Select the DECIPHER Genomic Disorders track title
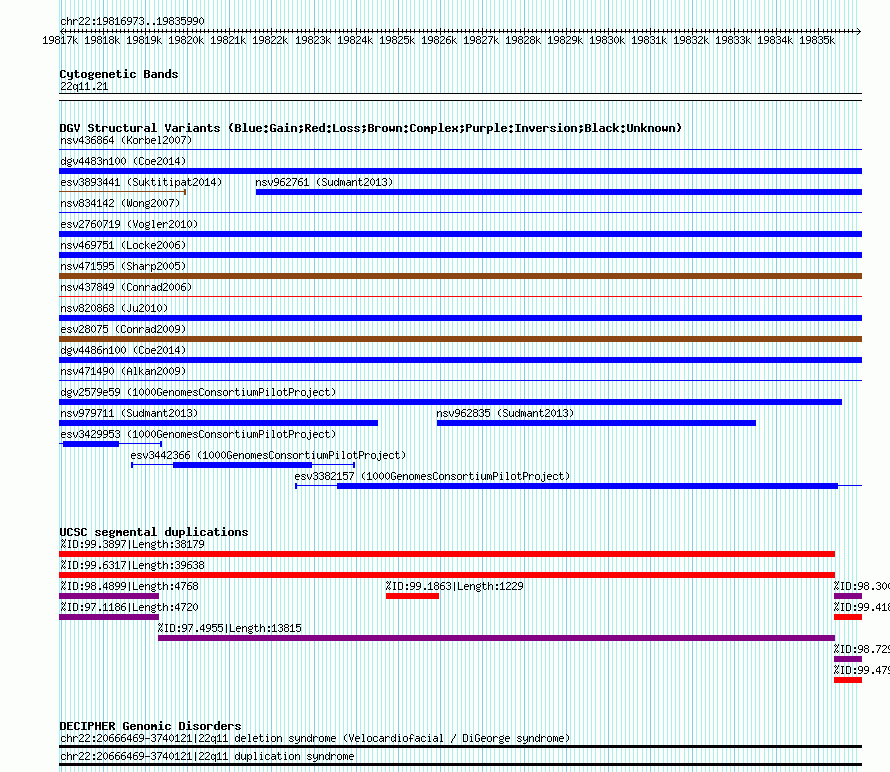 150,726
